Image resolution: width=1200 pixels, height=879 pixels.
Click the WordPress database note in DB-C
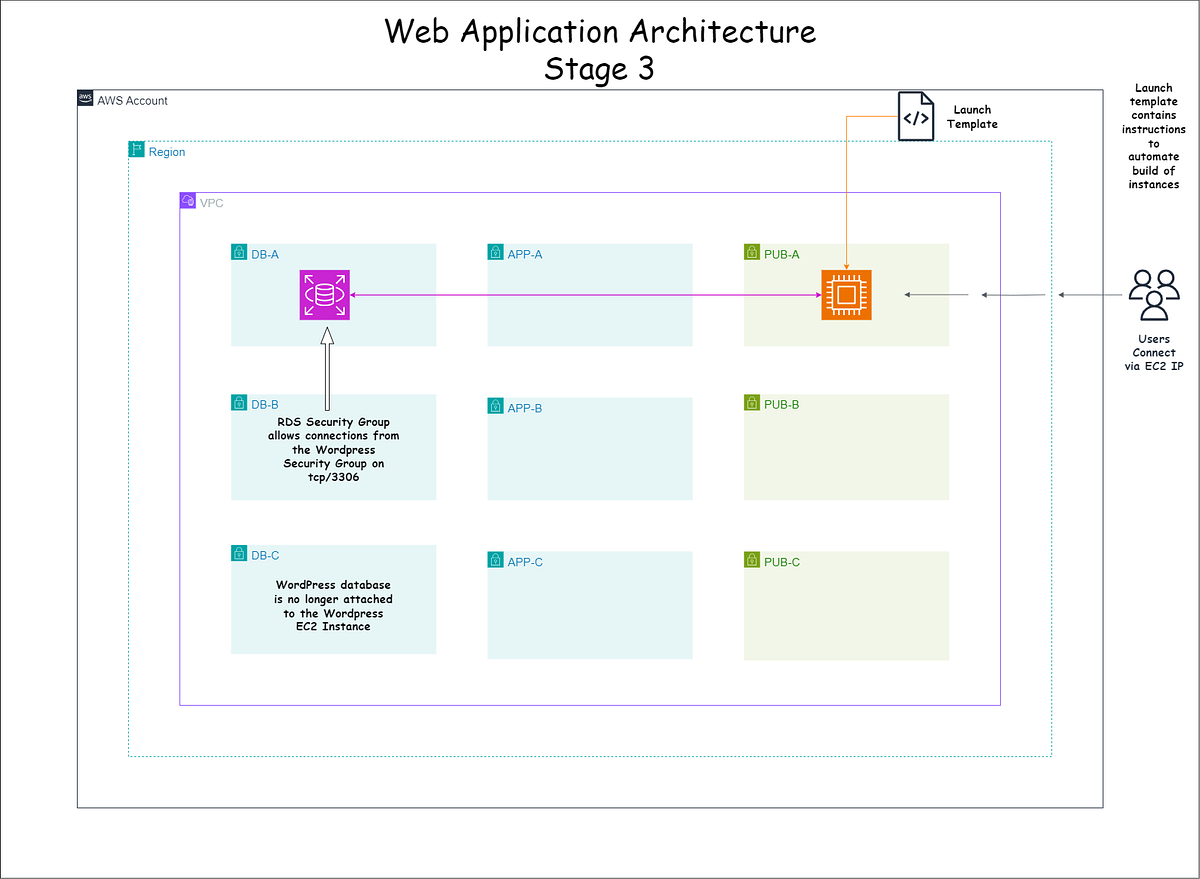pos(333,605)
